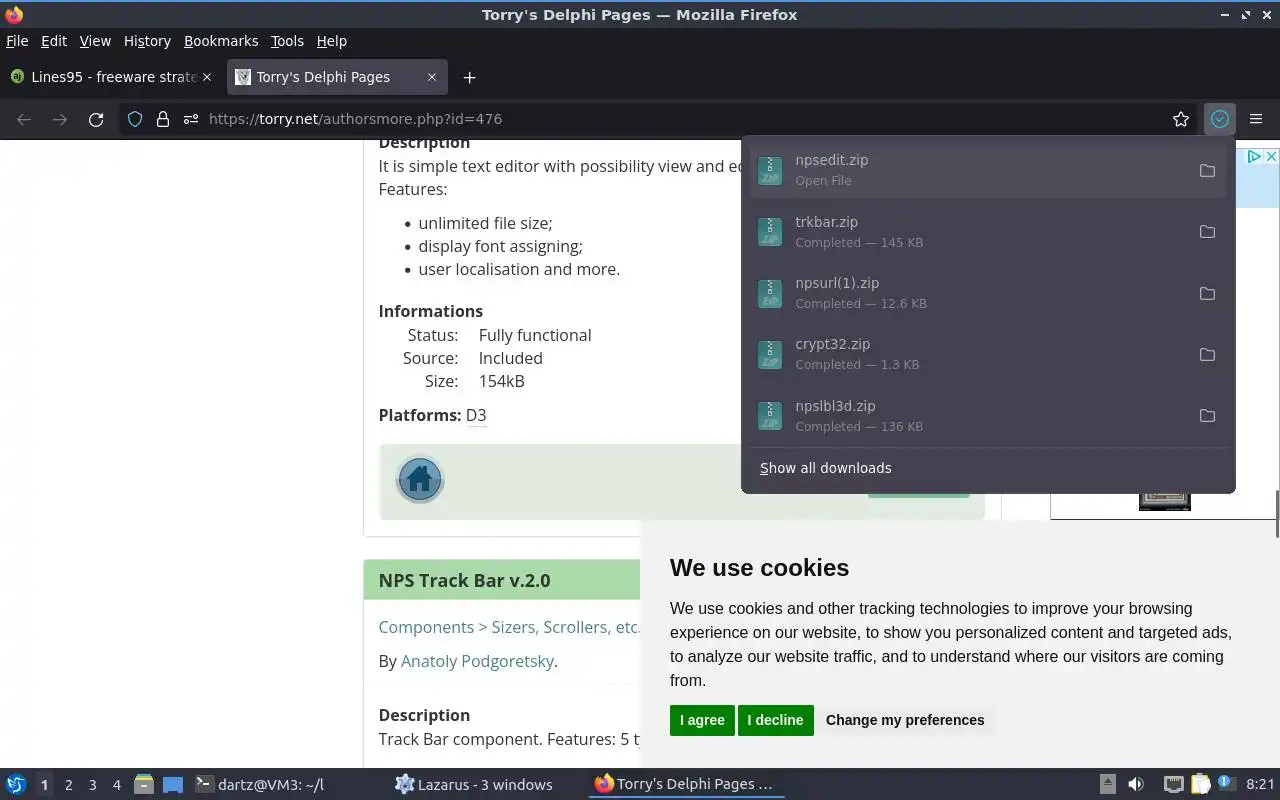This screenshot has width=1280, height=800.
Task: Open the Tools menu
Action: pyautogui.click(x=287, y=41)
